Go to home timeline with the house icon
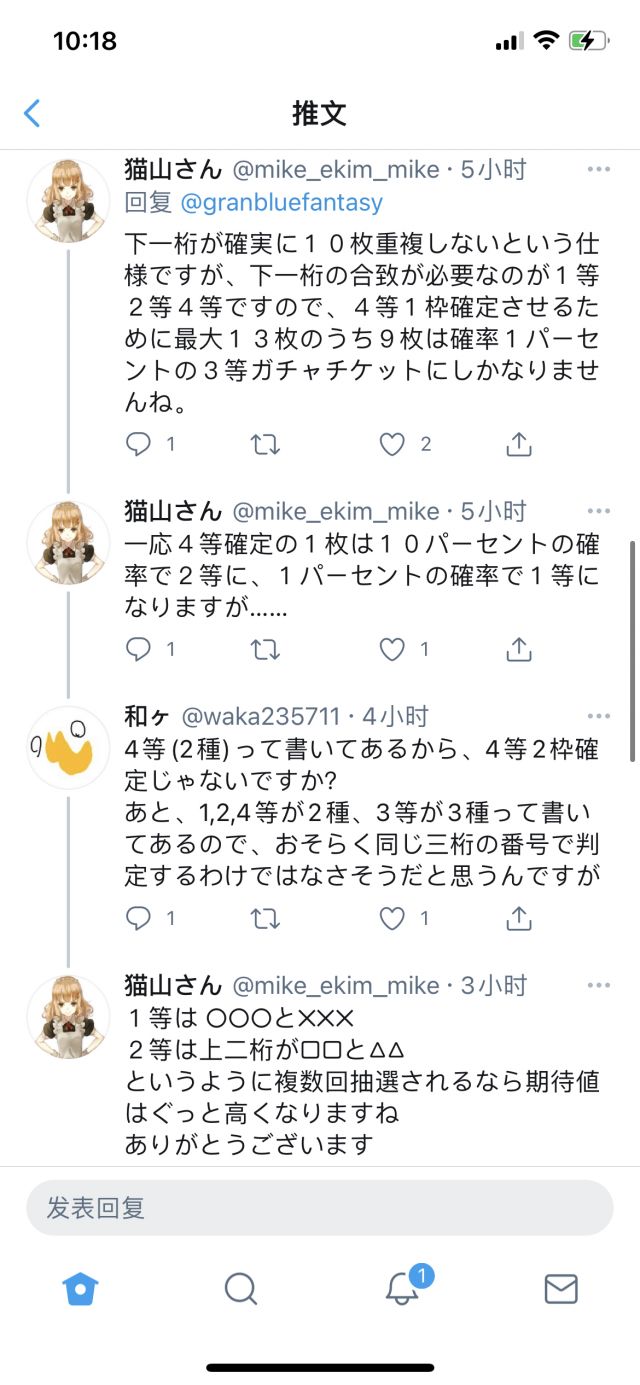 pos(78,1290)
